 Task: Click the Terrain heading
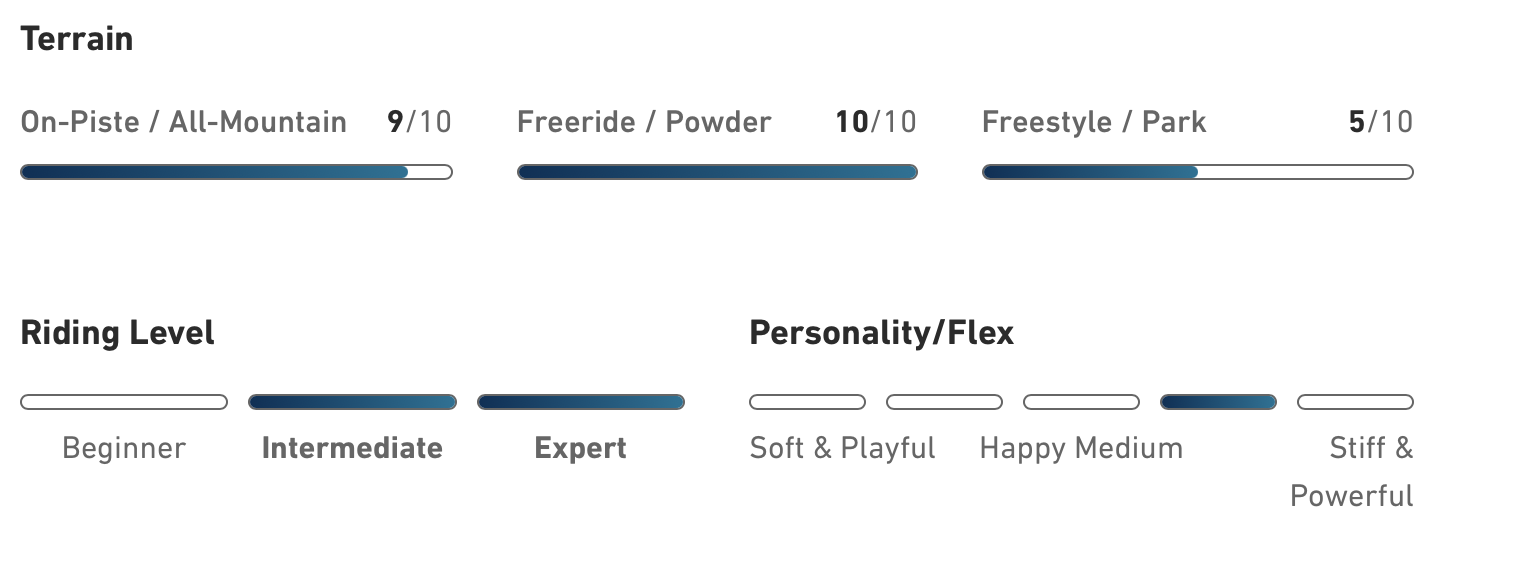pos(77,39)
